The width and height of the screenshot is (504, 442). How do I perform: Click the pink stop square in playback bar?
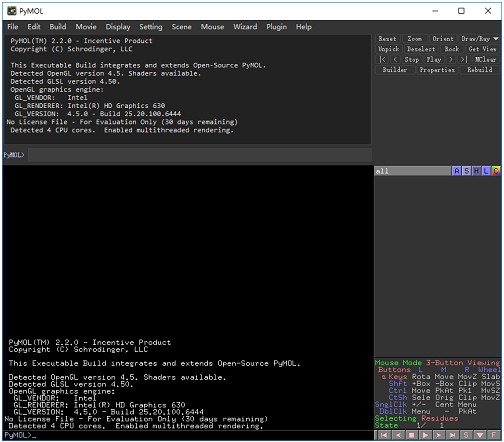[411, 435]
